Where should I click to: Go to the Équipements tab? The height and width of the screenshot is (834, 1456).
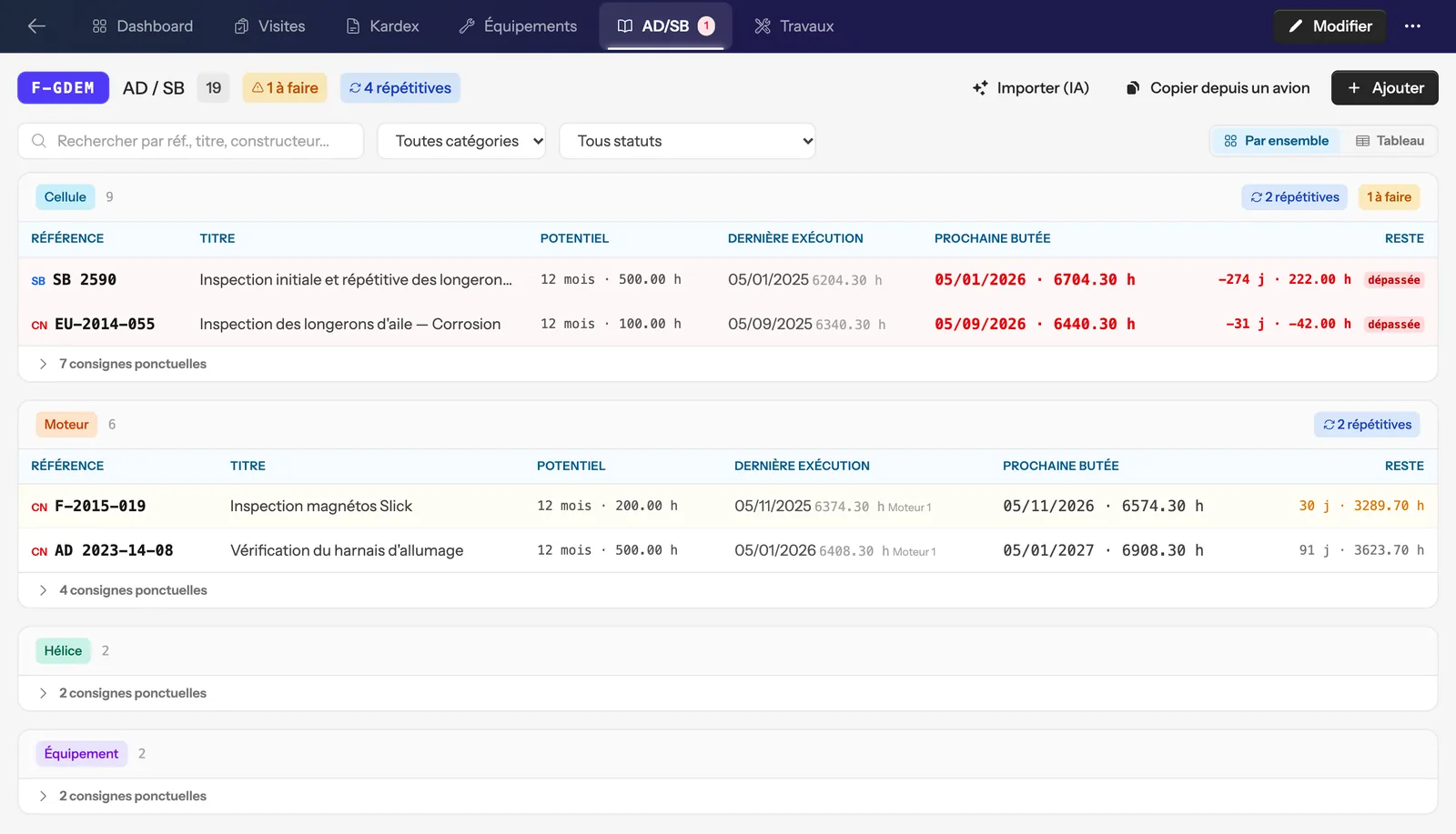pos(518,26)
